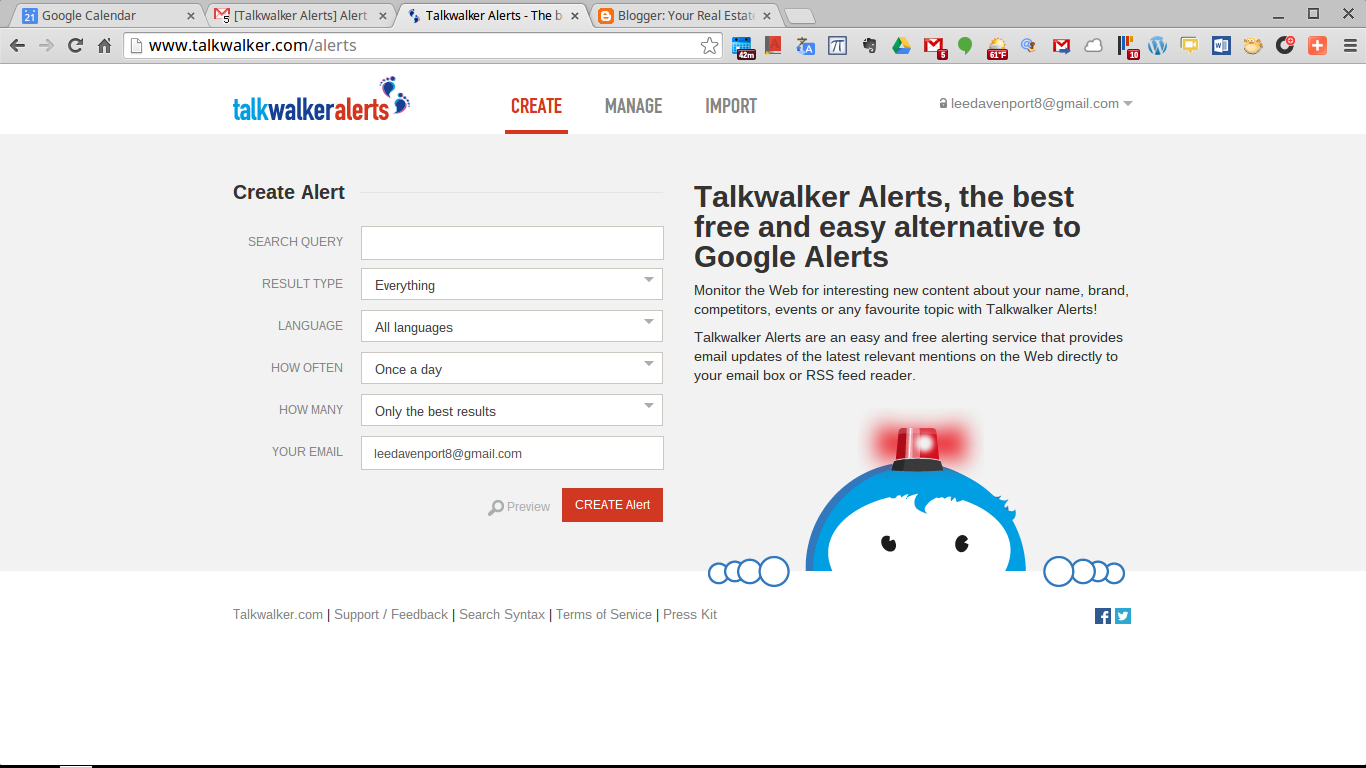Open the send-from-Gmail extension
The width and height of the screenshot is (1366, 768).
(x=1061, y=46)
